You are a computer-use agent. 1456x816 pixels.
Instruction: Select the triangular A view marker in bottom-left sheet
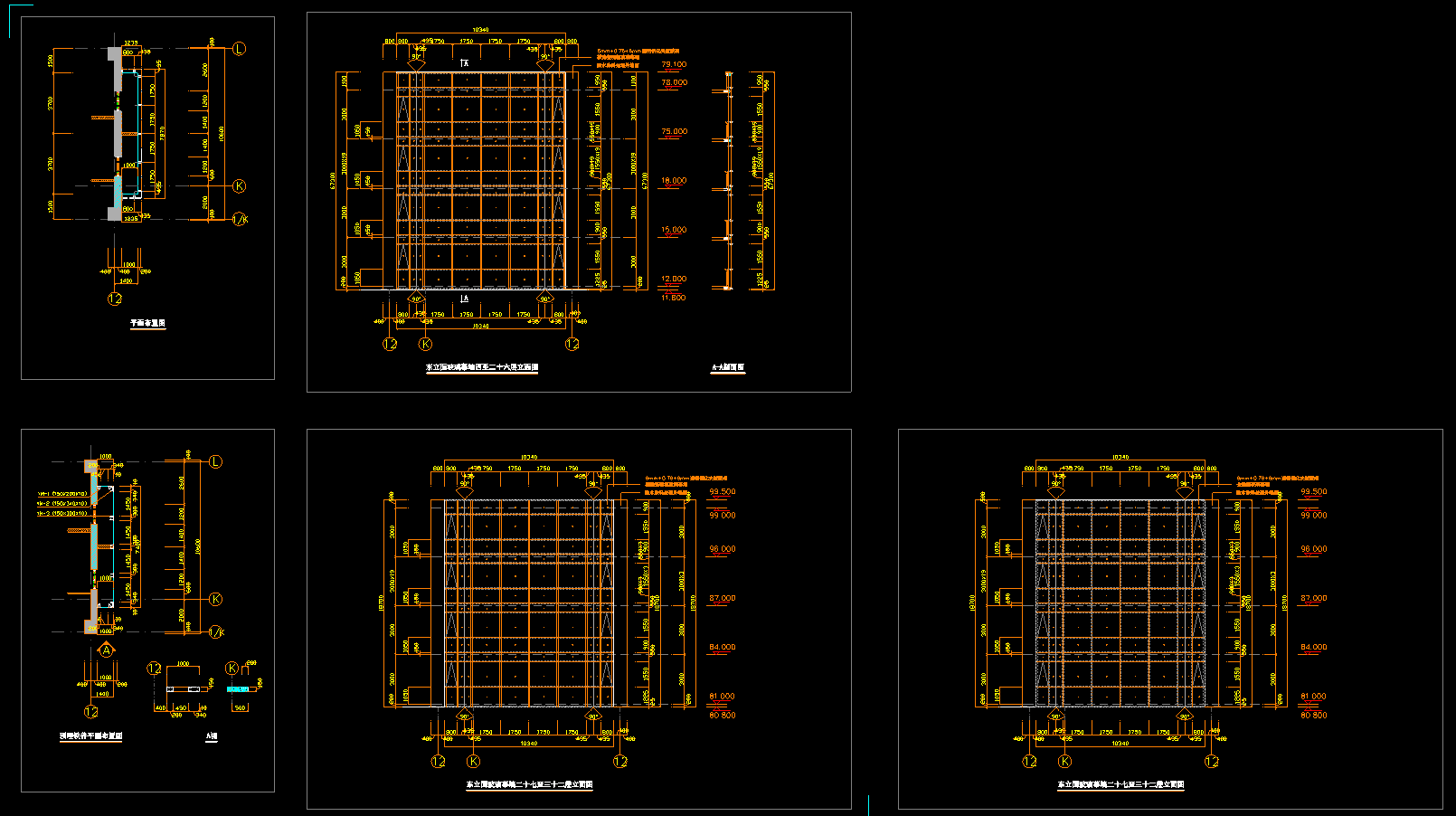(x=107, y=650)
